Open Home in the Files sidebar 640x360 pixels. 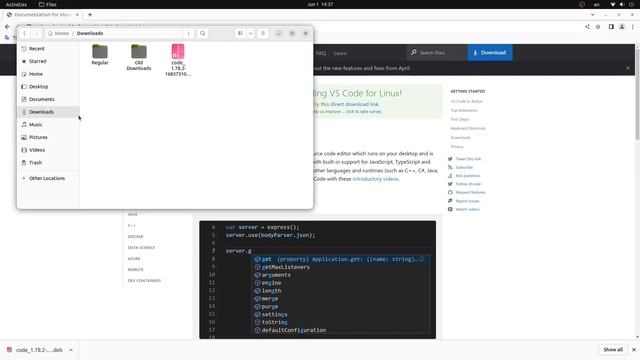[48, 74]
